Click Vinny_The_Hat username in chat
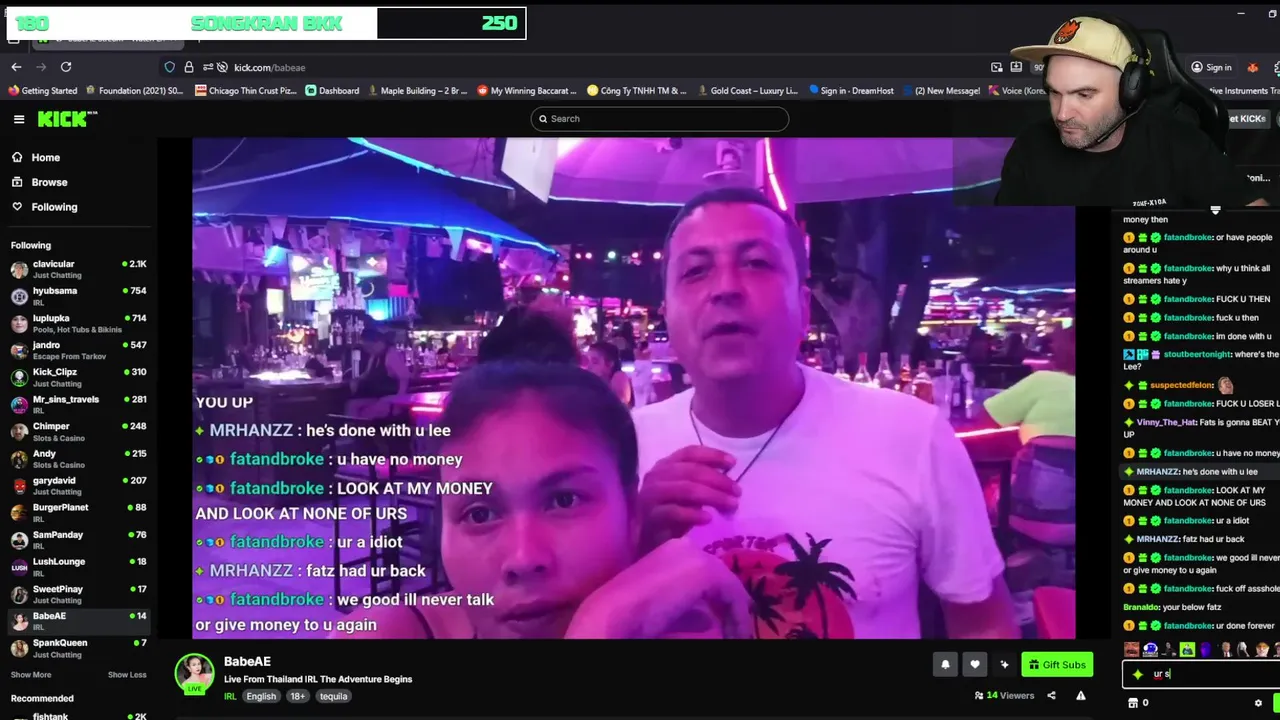 coord(1167,422)
